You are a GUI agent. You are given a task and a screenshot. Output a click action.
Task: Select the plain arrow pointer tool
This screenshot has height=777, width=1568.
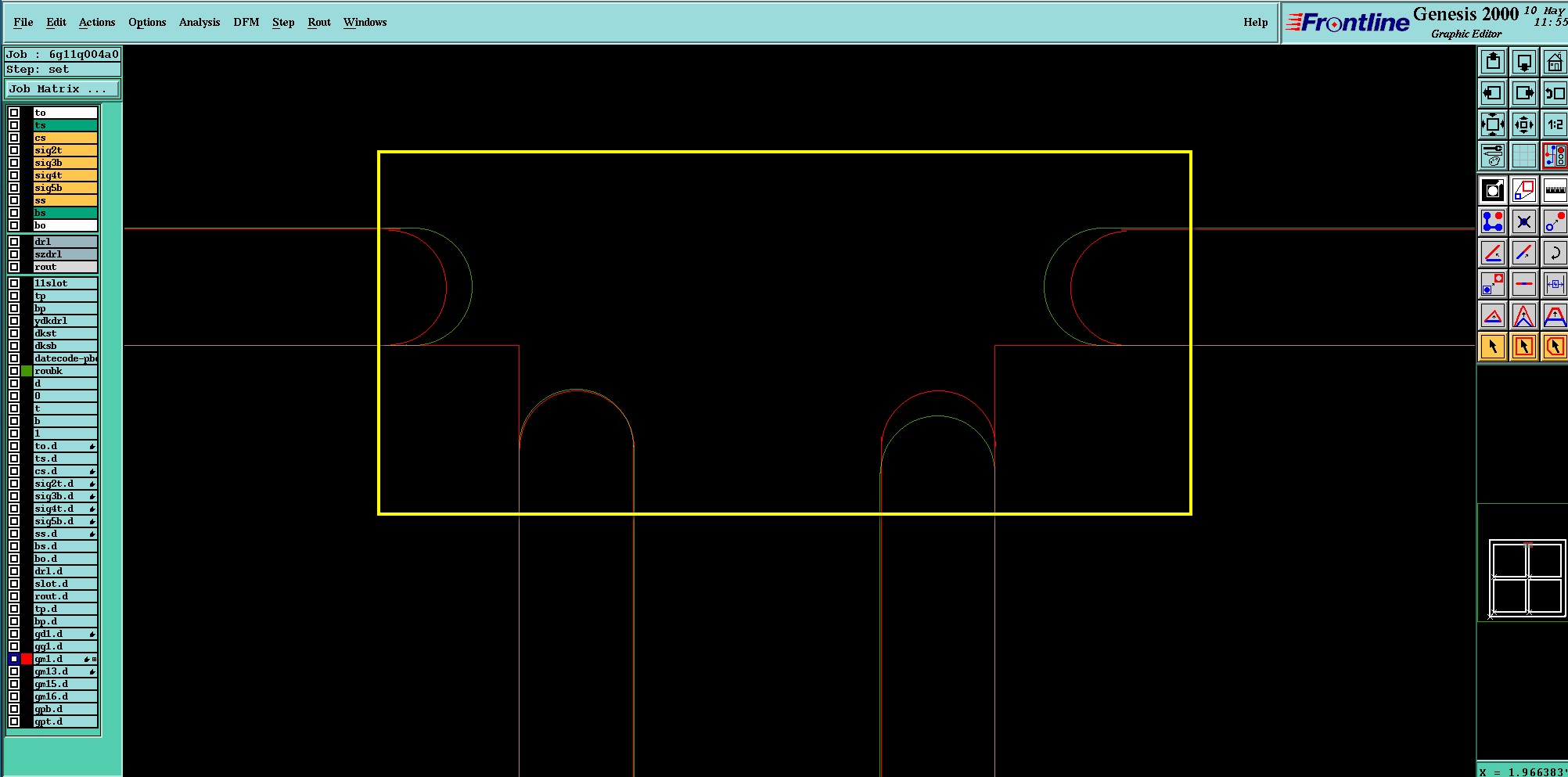[x=1492, y=347]
